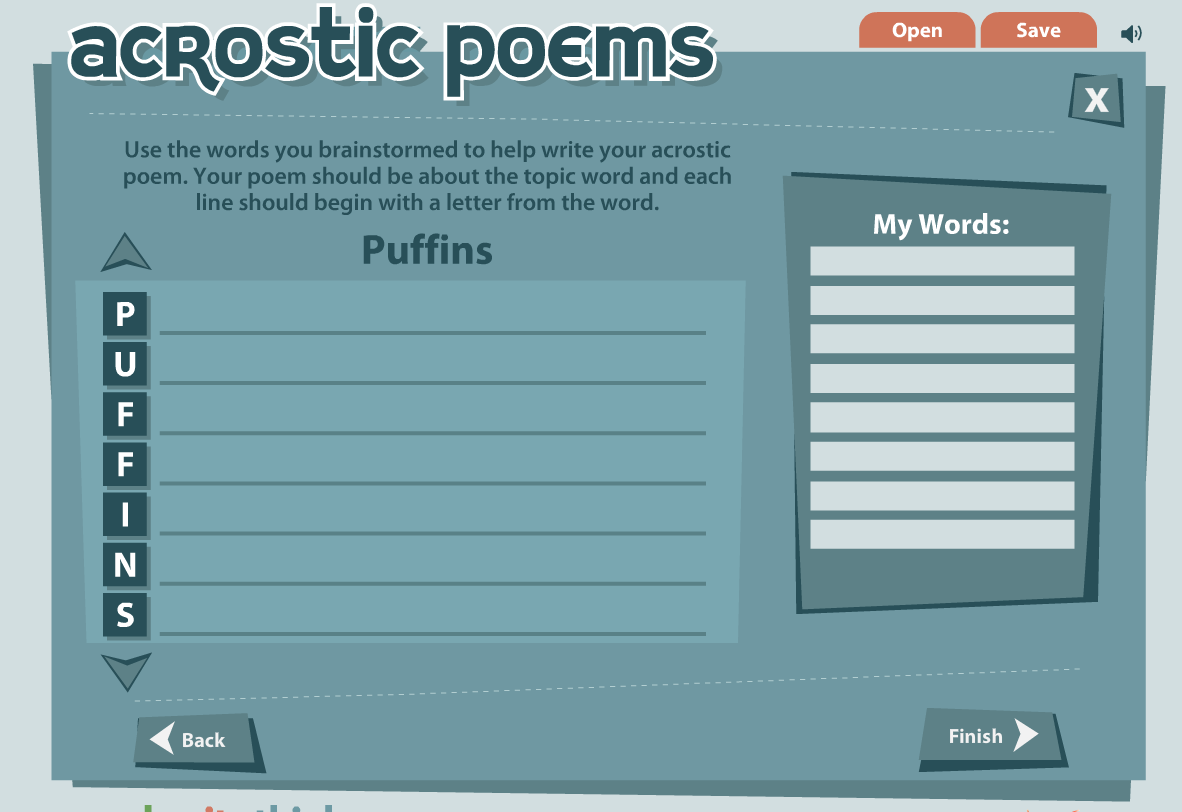Click the first F letter tile
This screenshot has height=812, width=1182.
pos(126,415)
